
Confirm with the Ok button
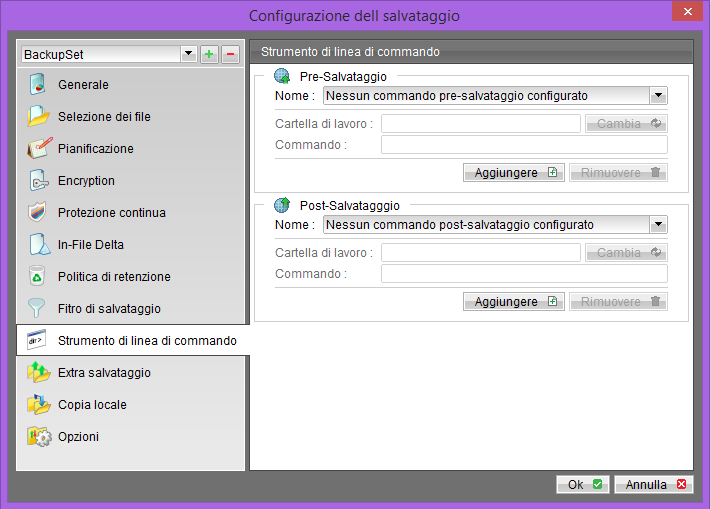click(x=583, y=485)
